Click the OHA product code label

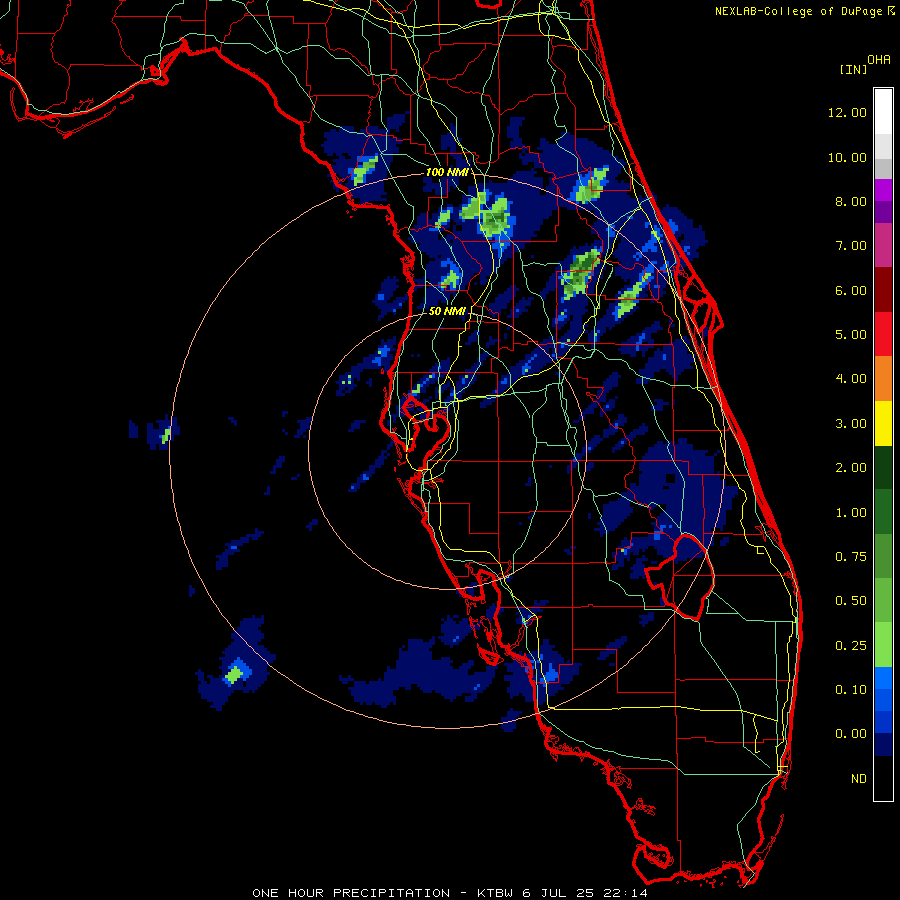click(879, 60)
